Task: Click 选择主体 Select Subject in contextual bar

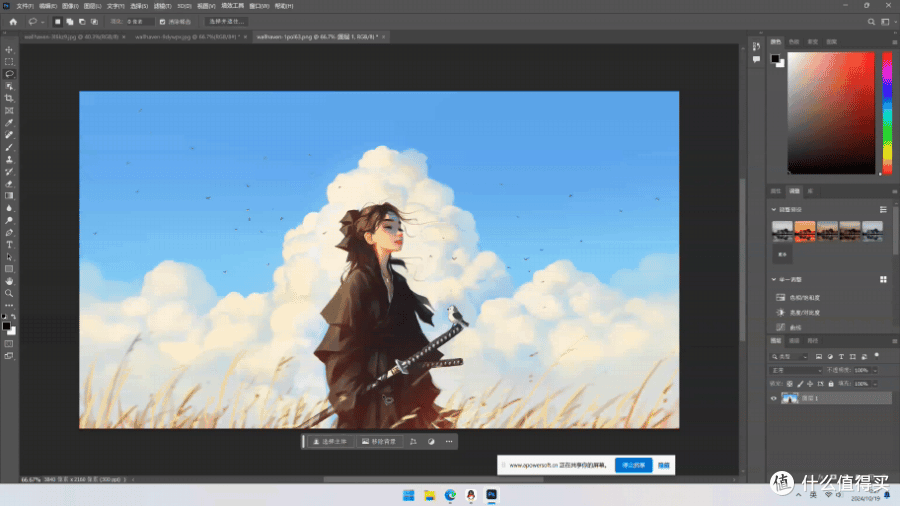Action: pyautogui.click(x=329, y=442)
